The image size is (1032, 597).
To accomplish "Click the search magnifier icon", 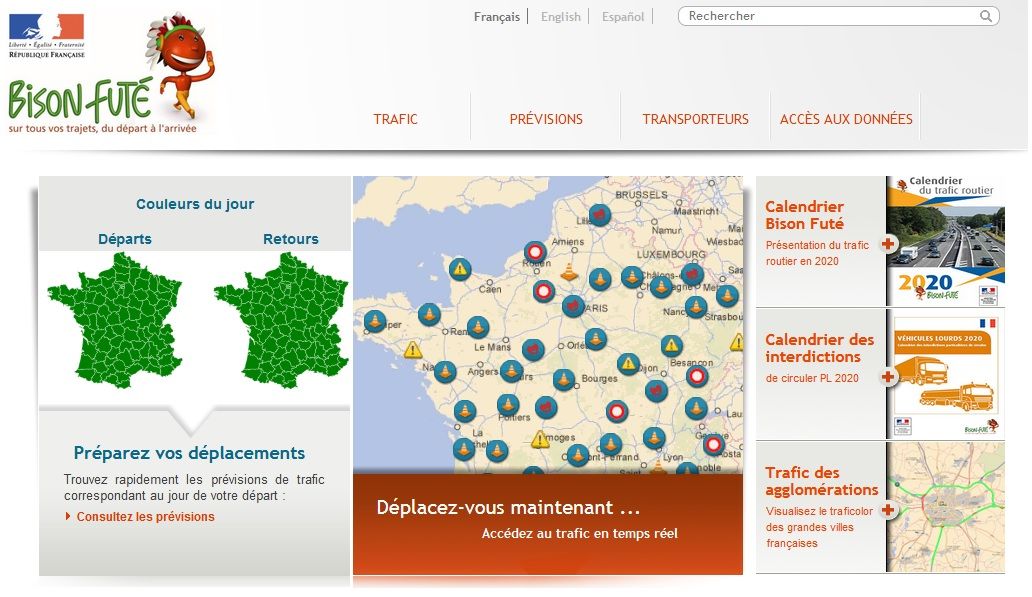I will pyautogui.click(x=985, y=16).
